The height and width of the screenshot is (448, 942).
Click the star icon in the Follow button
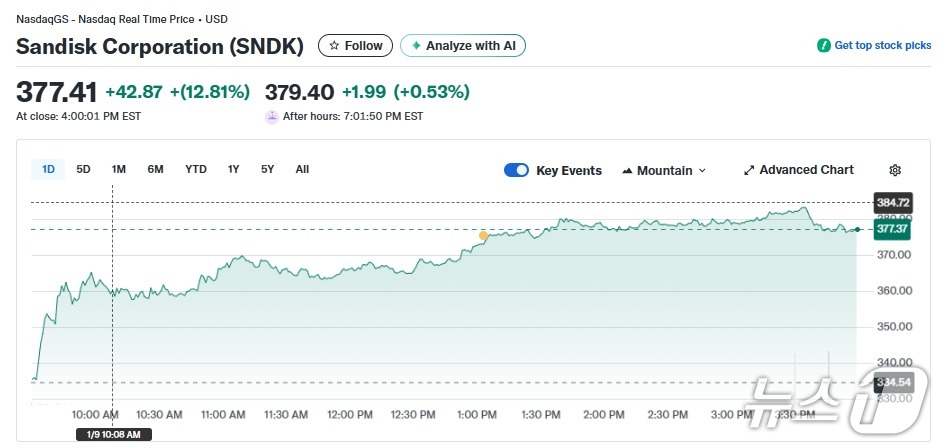[334, 46]
